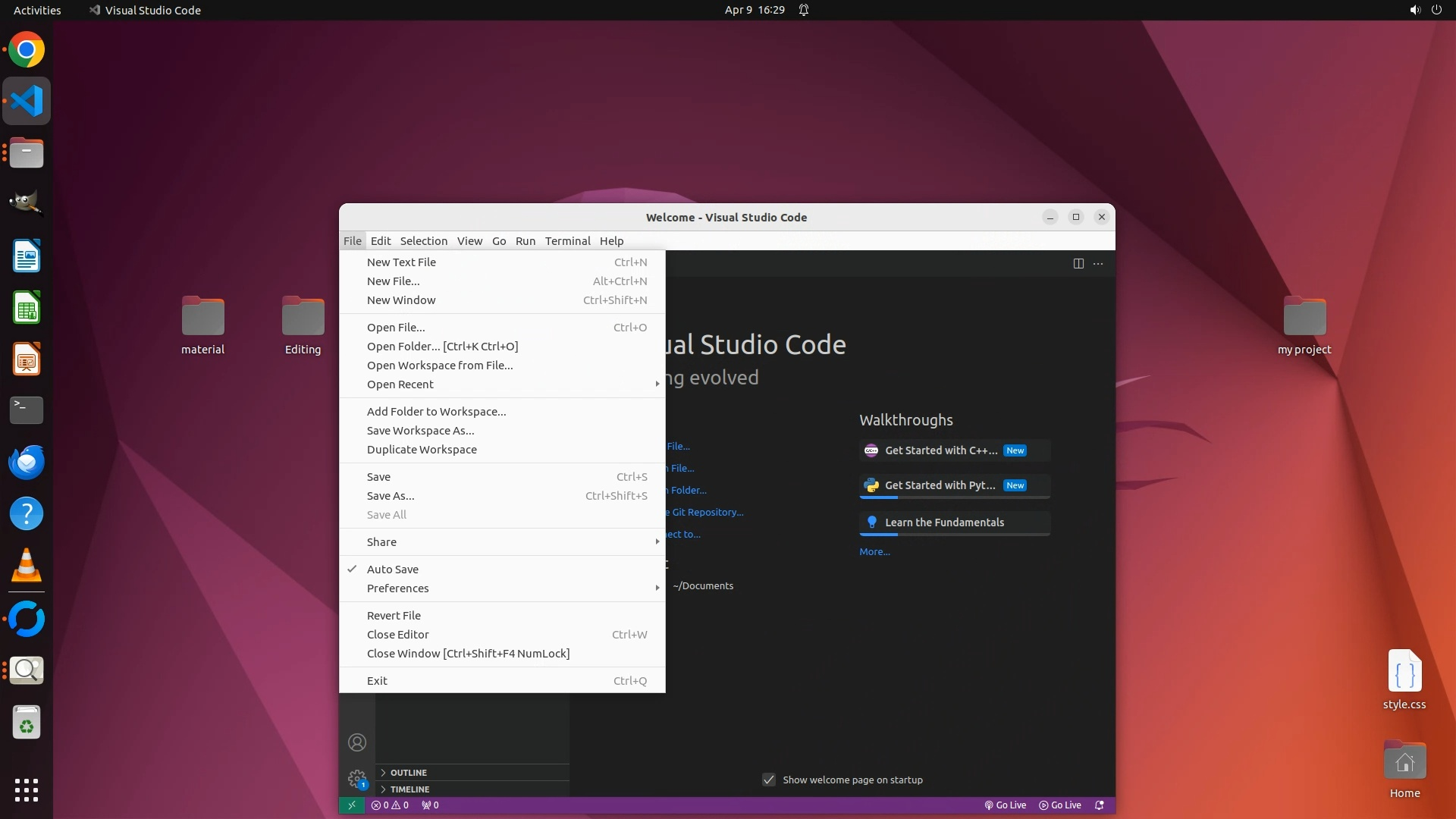Click the notifications bell in status bar
The height and width of the screenshot is (819, 1456).
click(x=1100, y=805)
